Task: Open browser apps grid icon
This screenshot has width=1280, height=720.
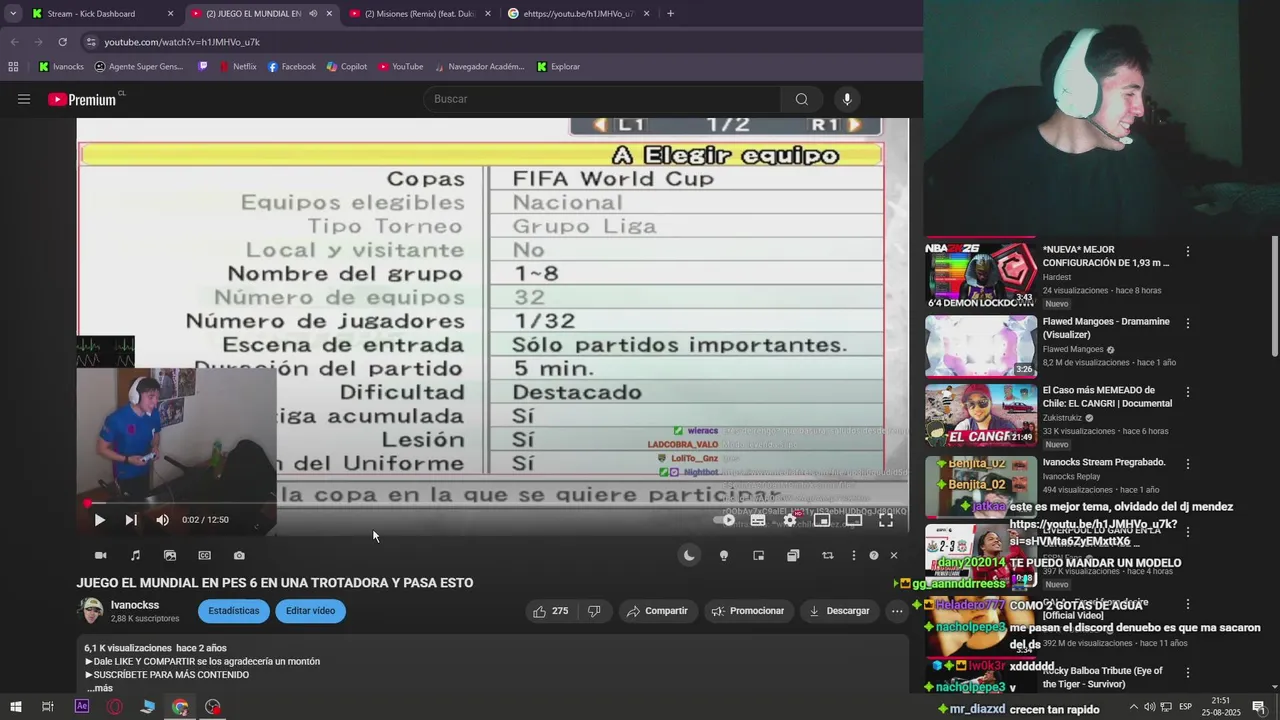Action: pos(13,67)
